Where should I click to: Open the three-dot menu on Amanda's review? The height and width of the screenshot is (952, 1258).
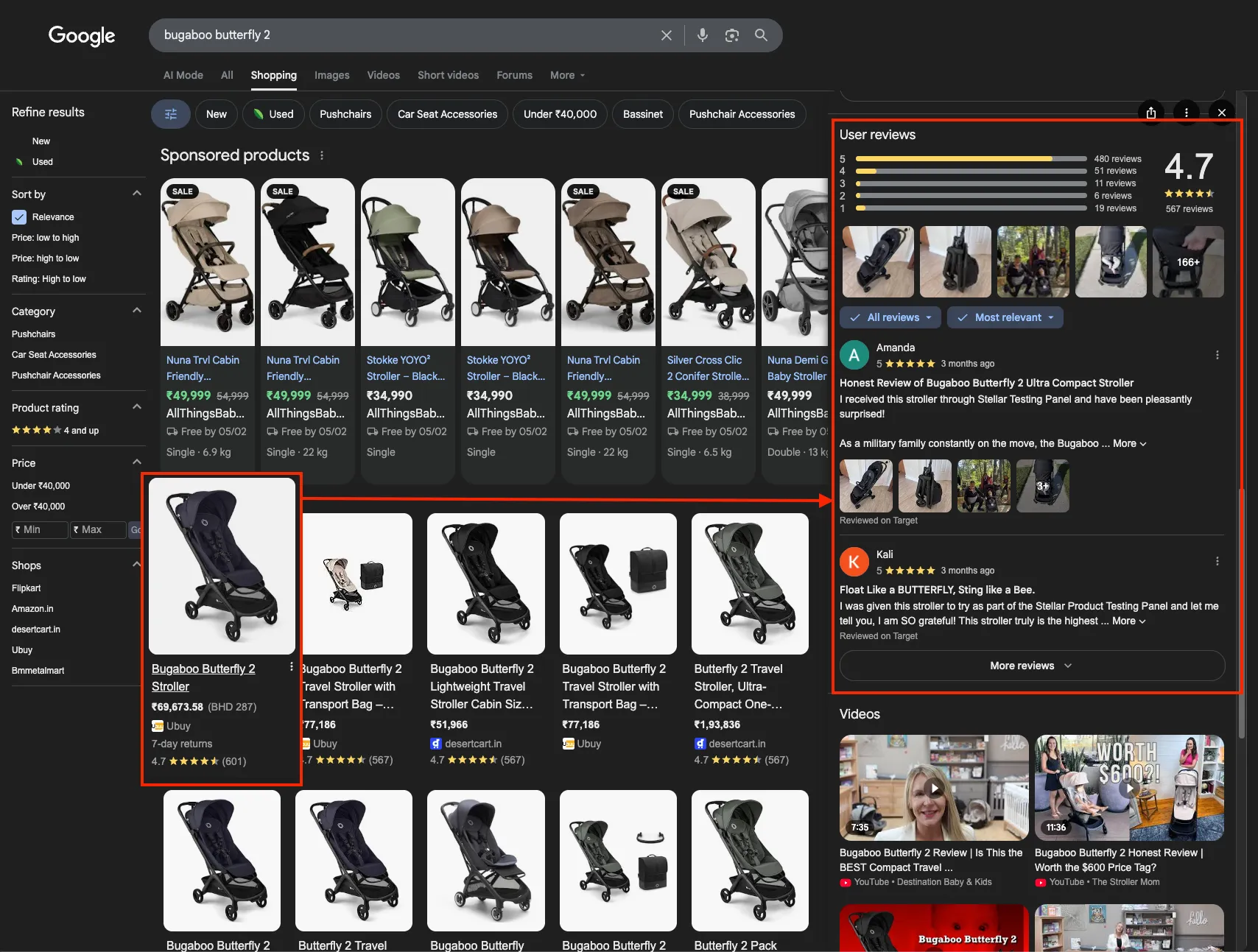pyautogui.click(x=1217, y=355)
